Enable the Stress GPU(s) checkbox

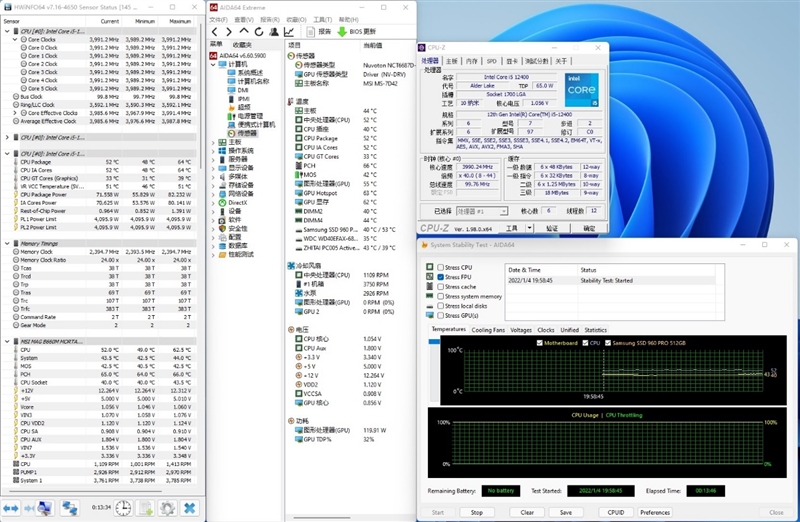point(441,316)
